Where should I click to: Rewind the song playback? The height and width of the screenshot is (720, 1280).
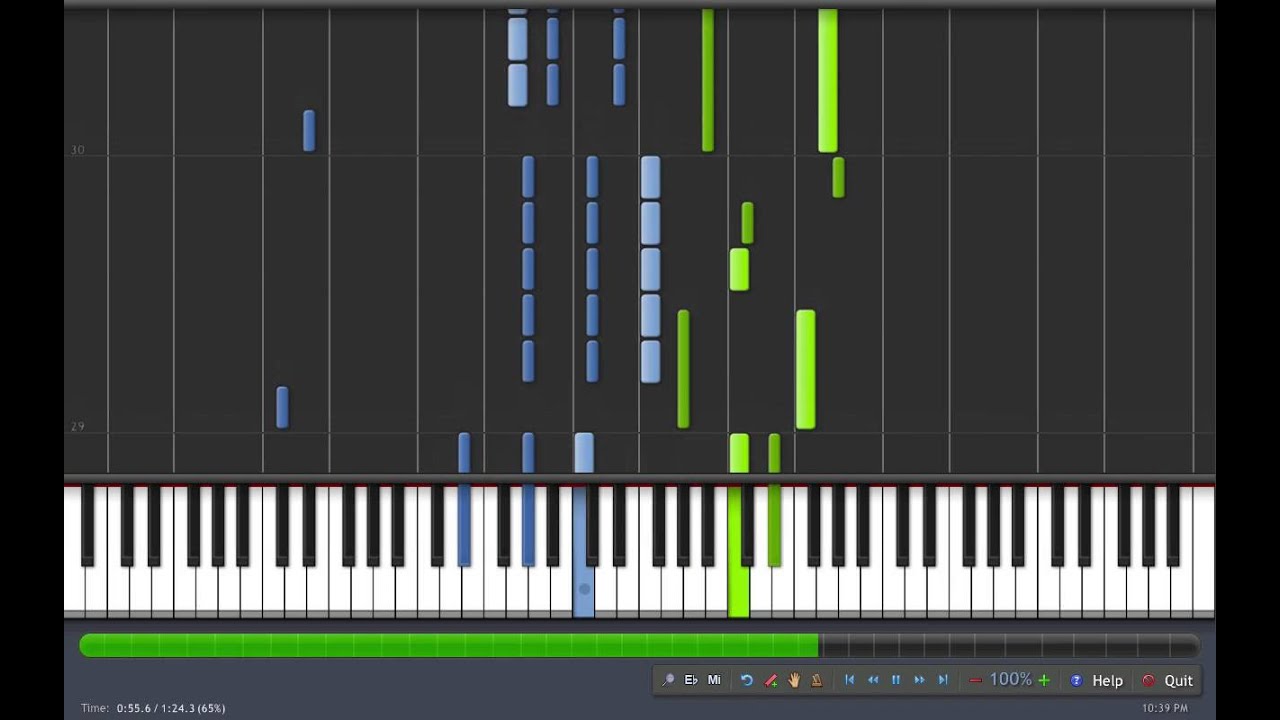point(873,680)
